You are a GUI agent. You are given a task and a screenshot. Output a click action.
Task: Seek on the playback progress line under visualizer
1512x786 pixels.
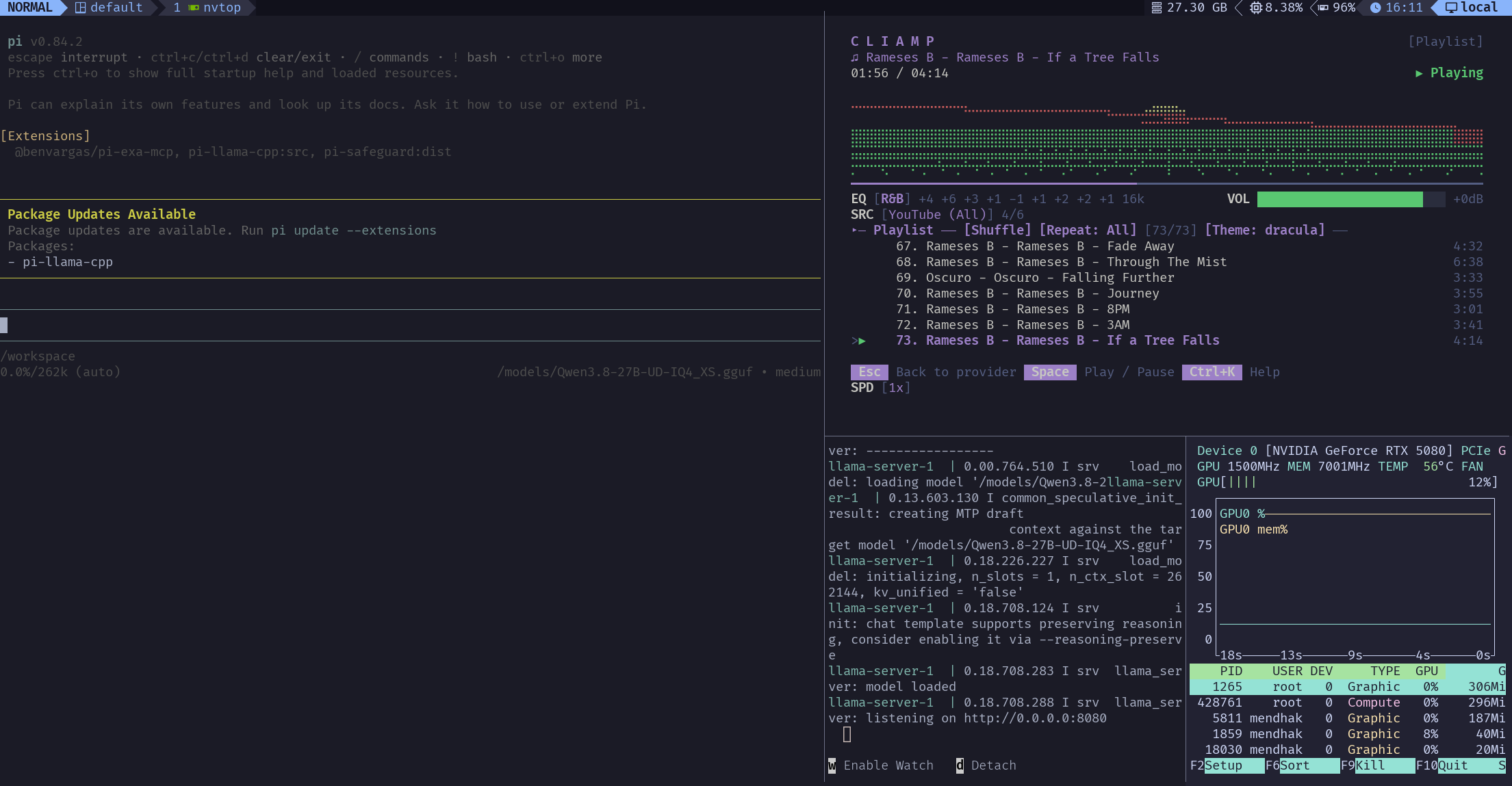tap(1166, 183)
